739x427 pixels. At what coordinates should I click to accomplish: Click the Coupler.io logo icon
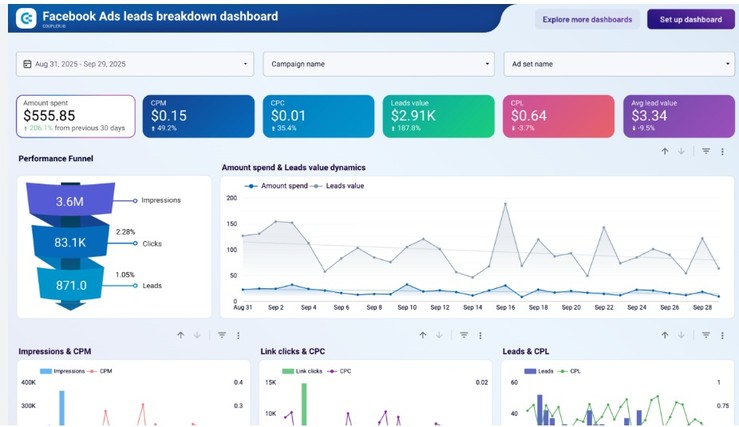point(26,17)
